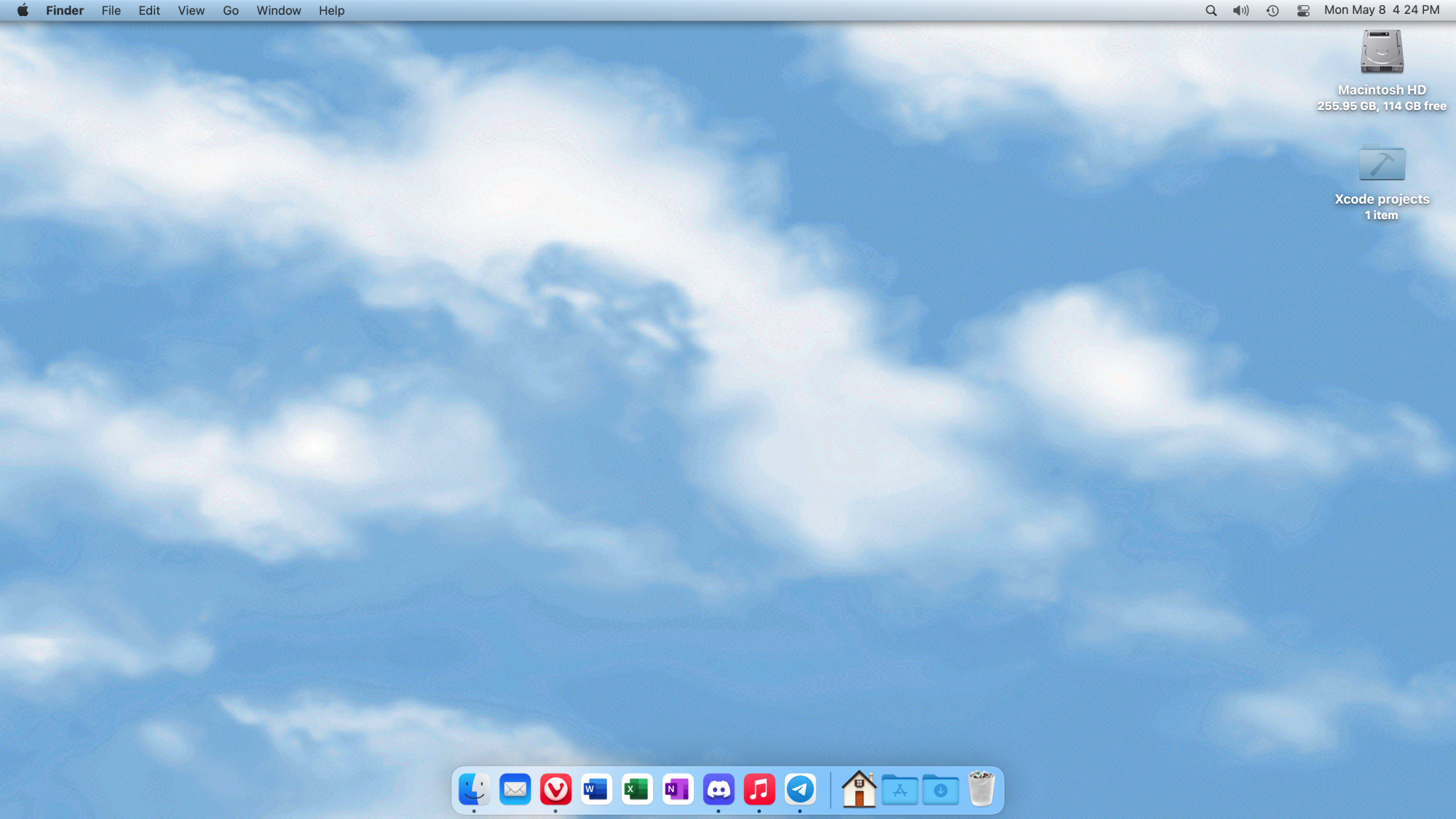The width and height of the screenshot is (1456, 819).
Task: Open the Go menu
Action: tap(230, 10)
